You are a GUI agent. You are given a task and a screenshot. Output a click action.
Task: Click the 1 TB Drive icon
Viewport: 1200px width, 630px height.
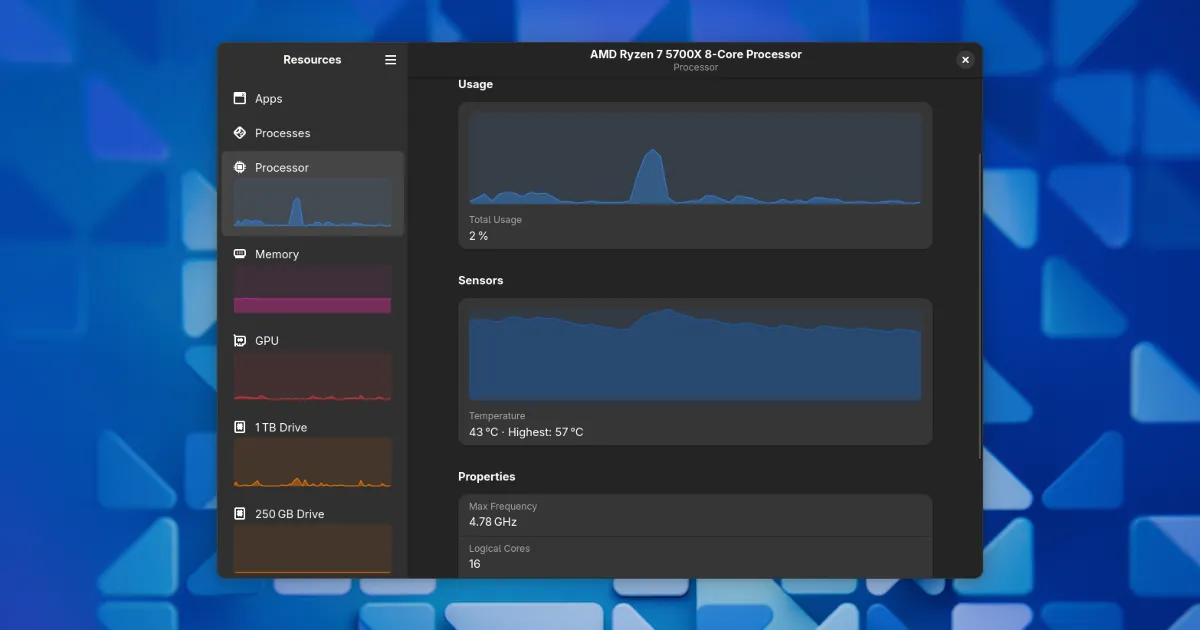[x=239, y=427]
